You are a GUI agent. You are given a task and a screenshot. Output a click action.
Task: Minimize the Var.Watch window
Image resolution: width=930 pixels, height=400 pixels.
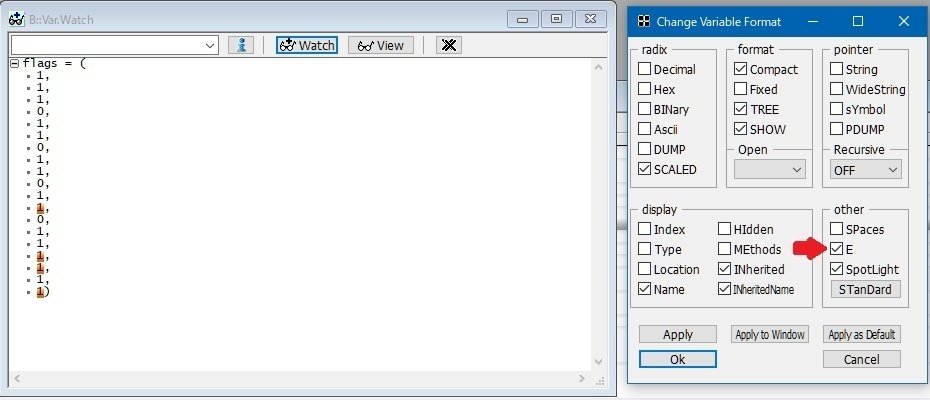(523, 19)
